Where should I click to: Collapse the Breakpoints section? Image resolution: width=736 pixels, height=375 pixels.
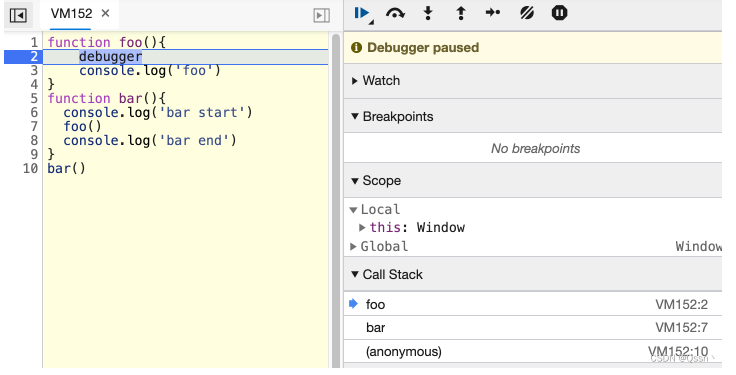point(355,116)
